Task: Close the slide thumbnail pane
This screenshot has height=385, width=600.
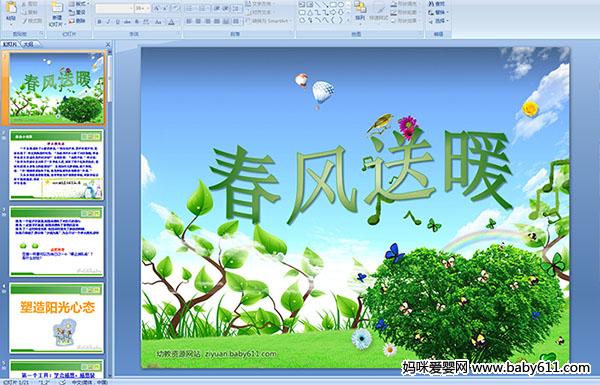Action: 108,44
